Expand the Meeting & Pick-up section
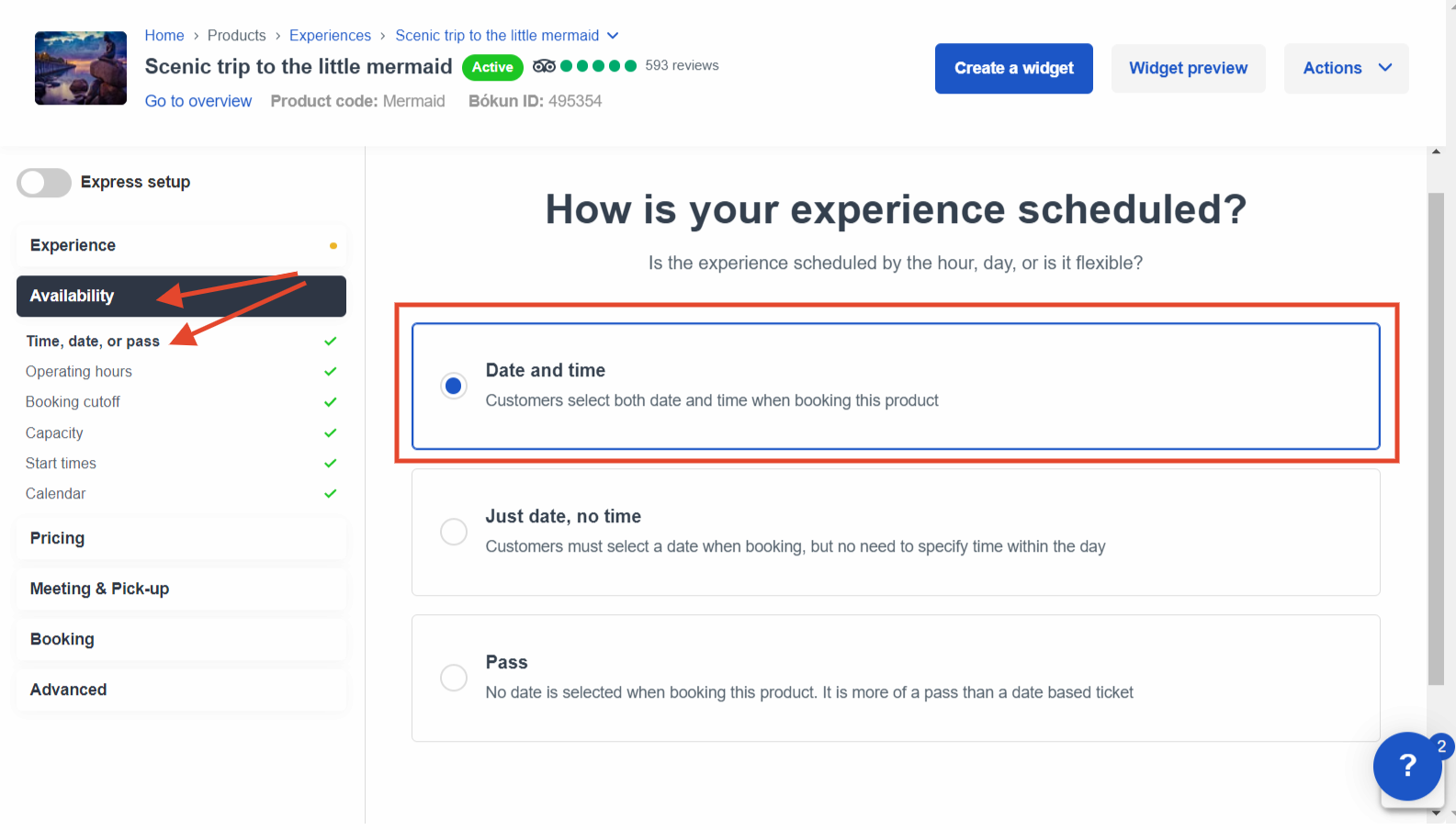1456x830 pixels. 181,589
